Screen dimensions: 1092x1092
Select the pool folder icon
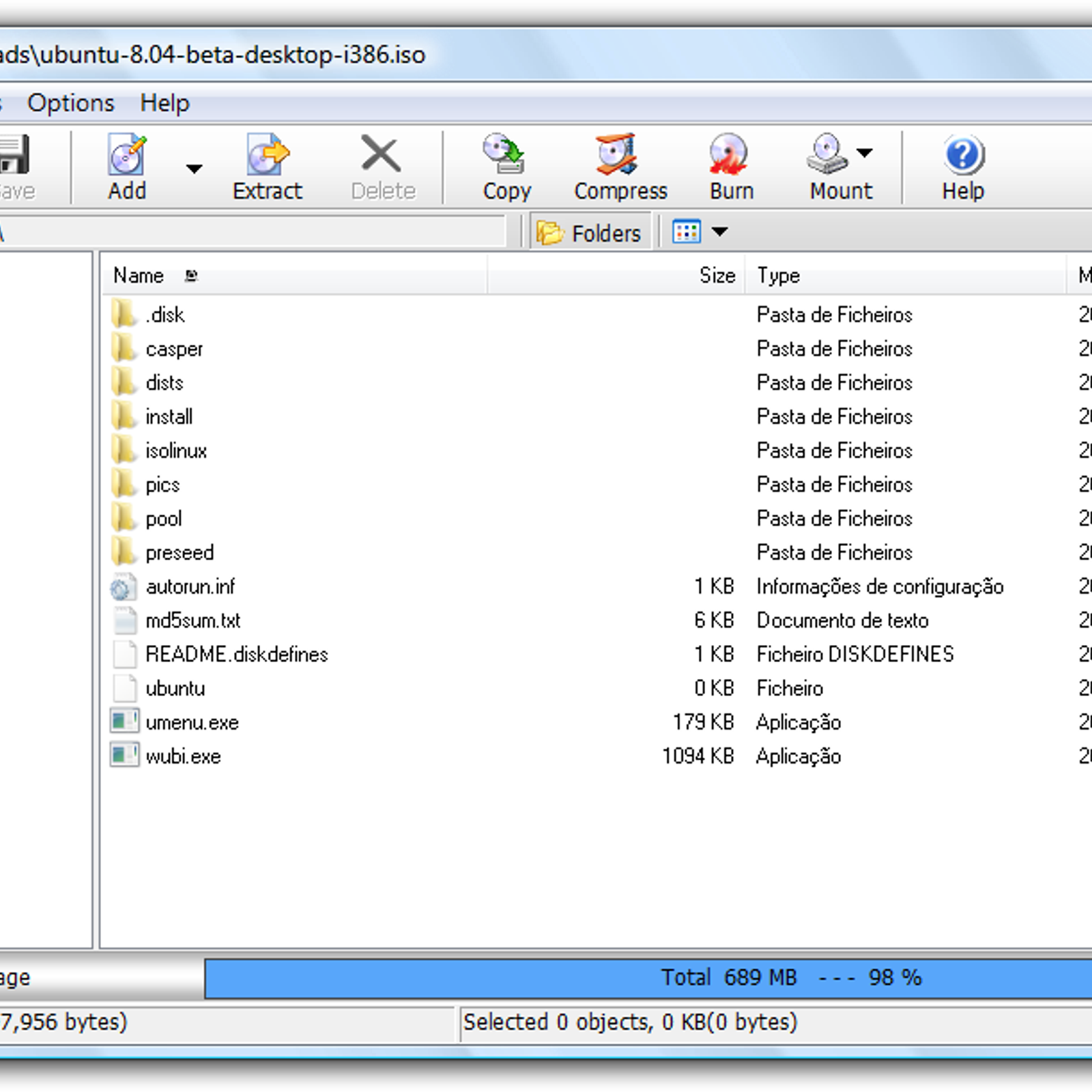click(x=124, y=518)
